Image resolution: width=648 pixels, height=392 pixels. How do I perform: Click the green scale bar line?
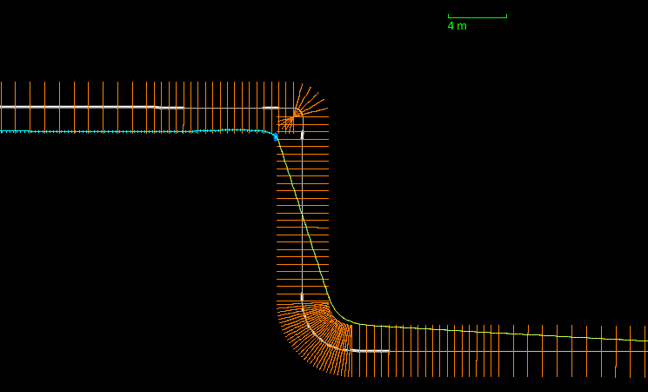coord(477,17)
